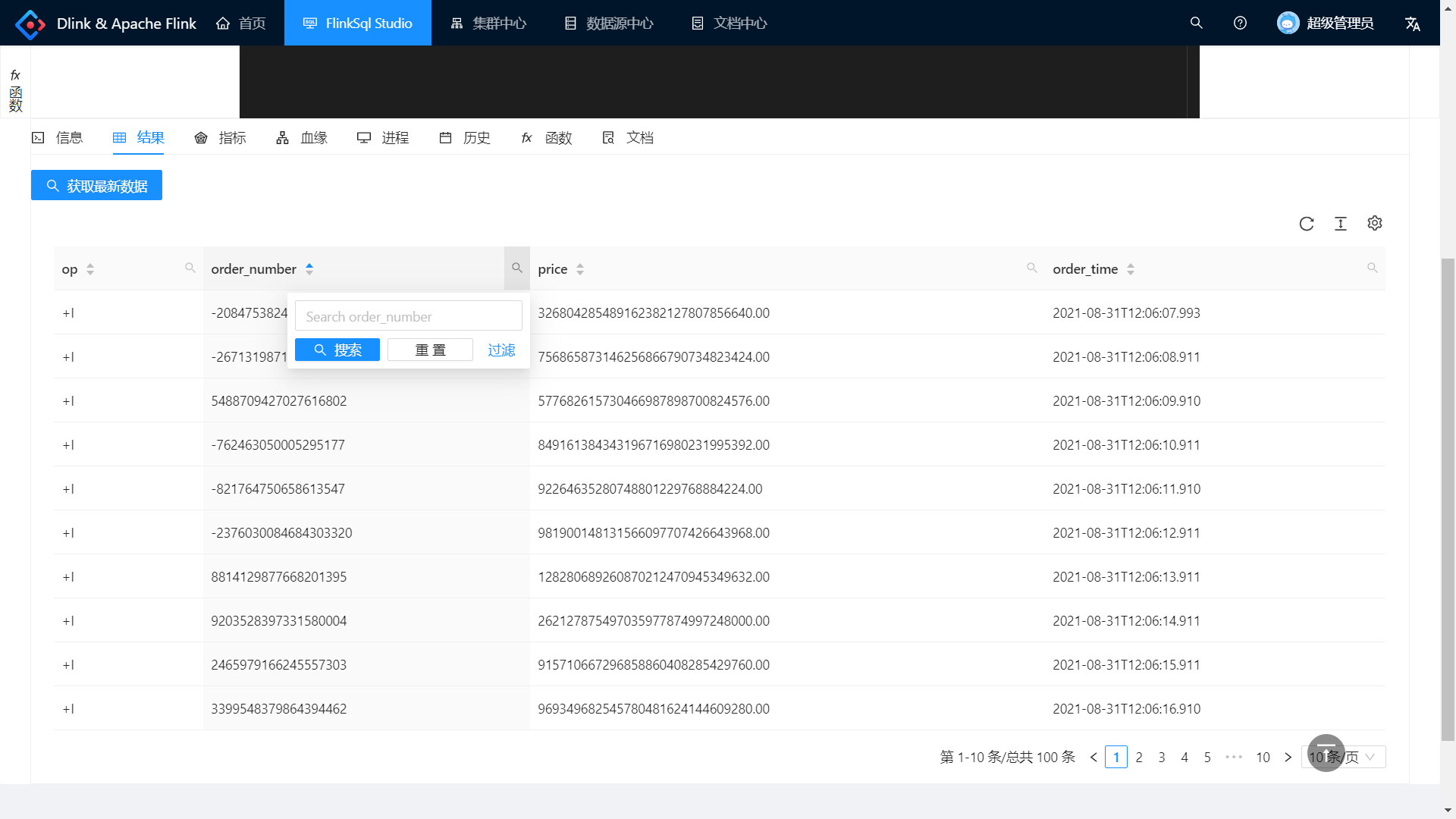Screen dimensions: 1456x819
Task: Switch language with translate icon
Action: click(1412, 24)
